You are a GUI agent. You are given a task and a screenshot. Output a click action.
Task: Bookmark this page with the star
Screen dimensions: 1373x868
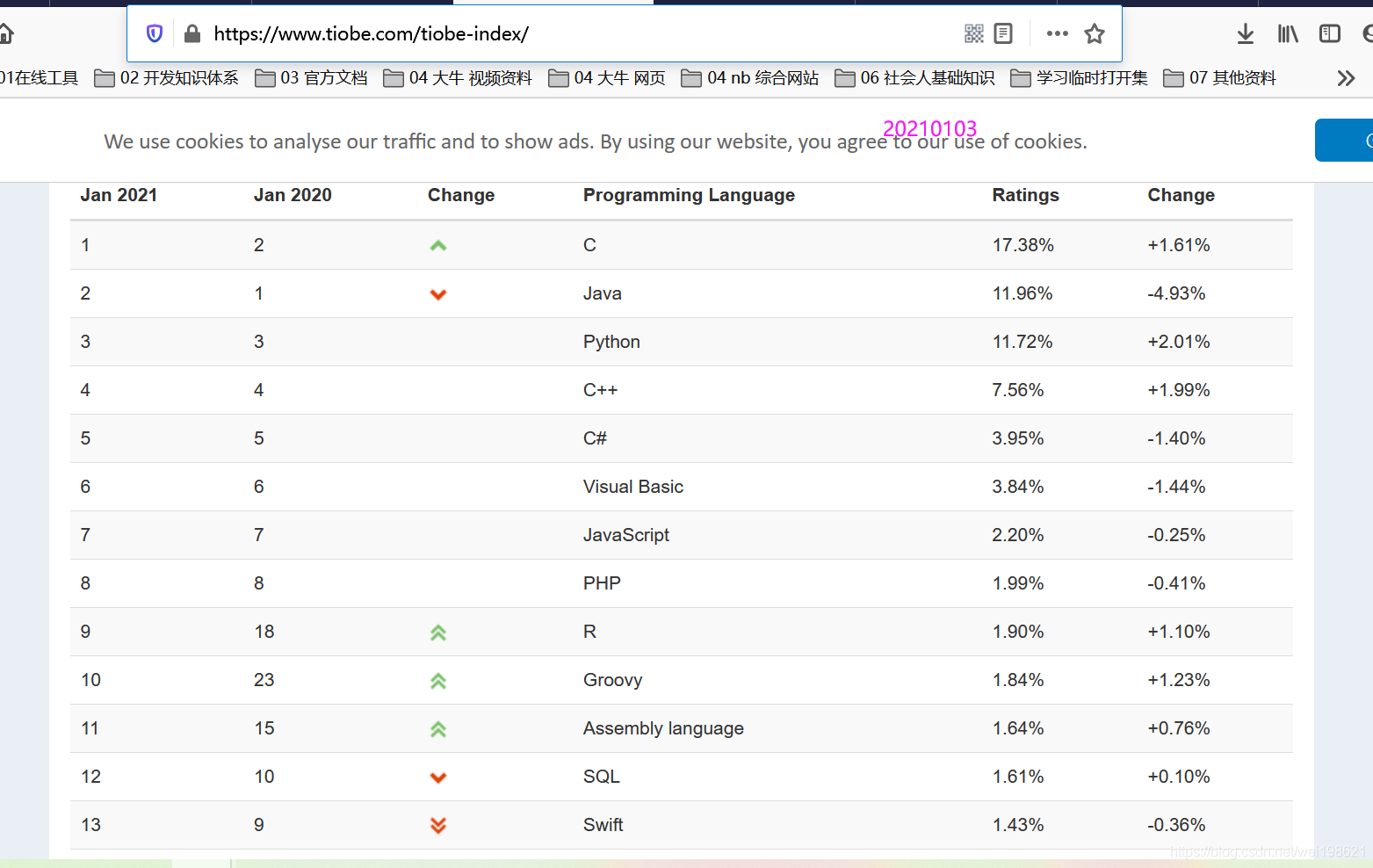pos(1095,33)
